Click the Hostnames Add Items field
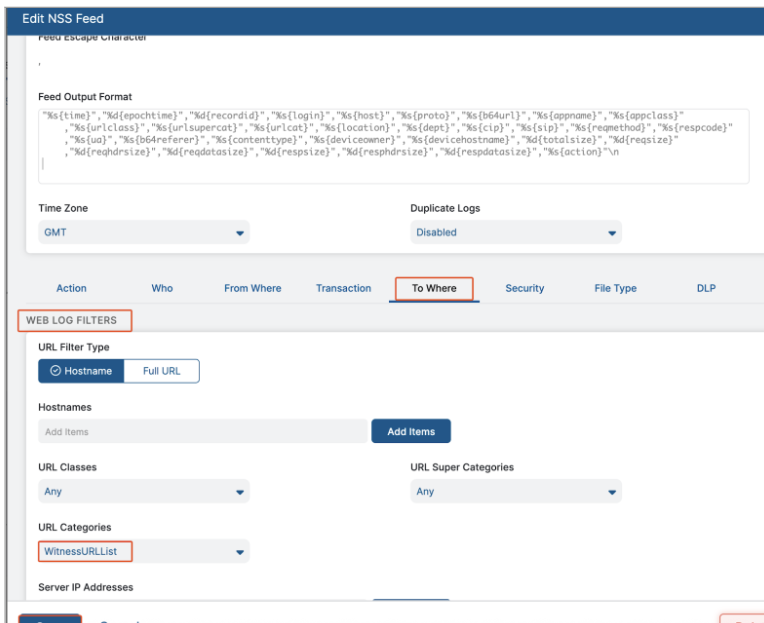 pyautogui.click(x=203, y=432)
